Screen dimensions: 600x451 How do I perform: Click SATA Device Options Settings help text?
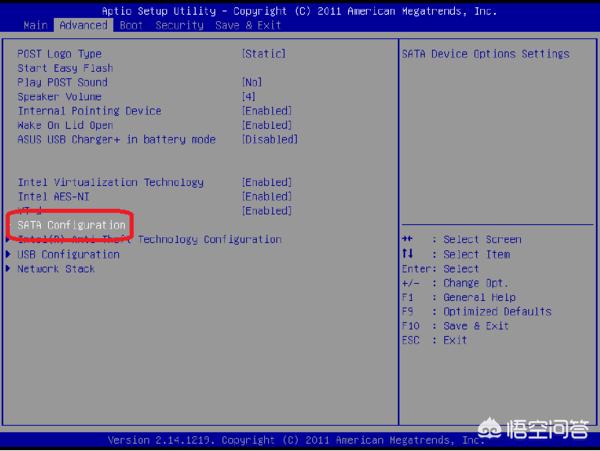(486, 54)
